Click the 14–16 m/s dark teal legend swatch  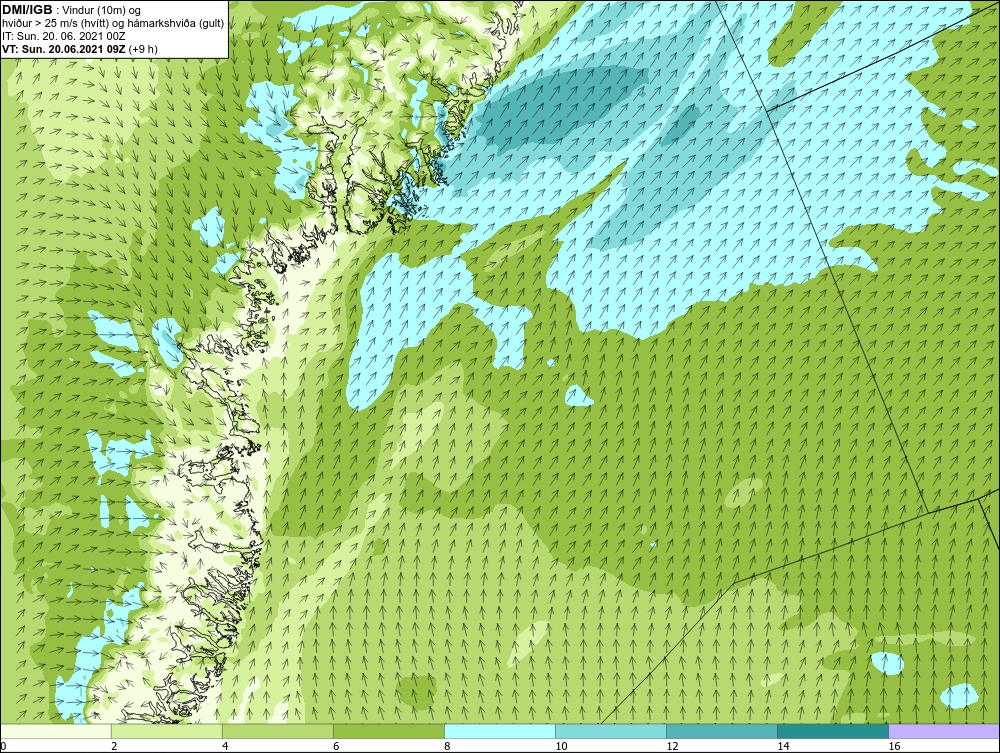pos(832,731)
